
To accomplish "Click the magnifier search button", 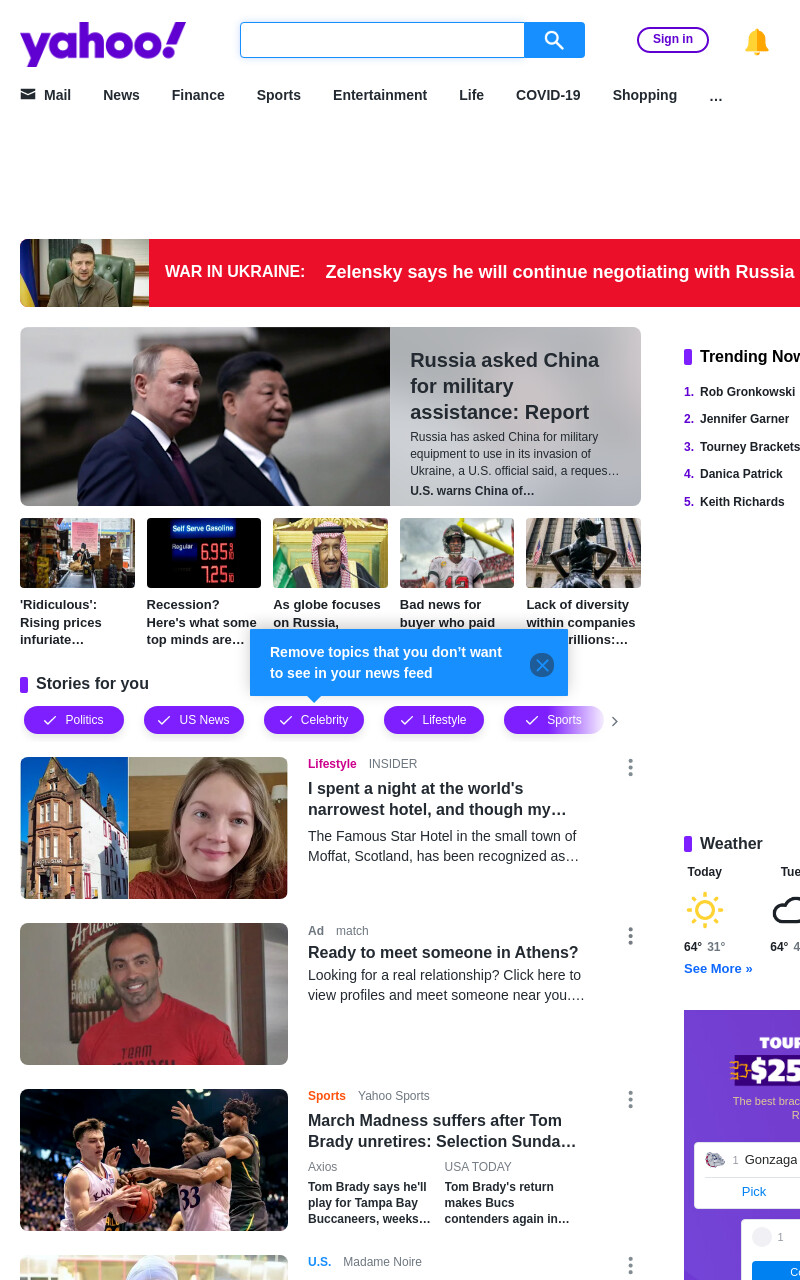I will pos(554,40).
